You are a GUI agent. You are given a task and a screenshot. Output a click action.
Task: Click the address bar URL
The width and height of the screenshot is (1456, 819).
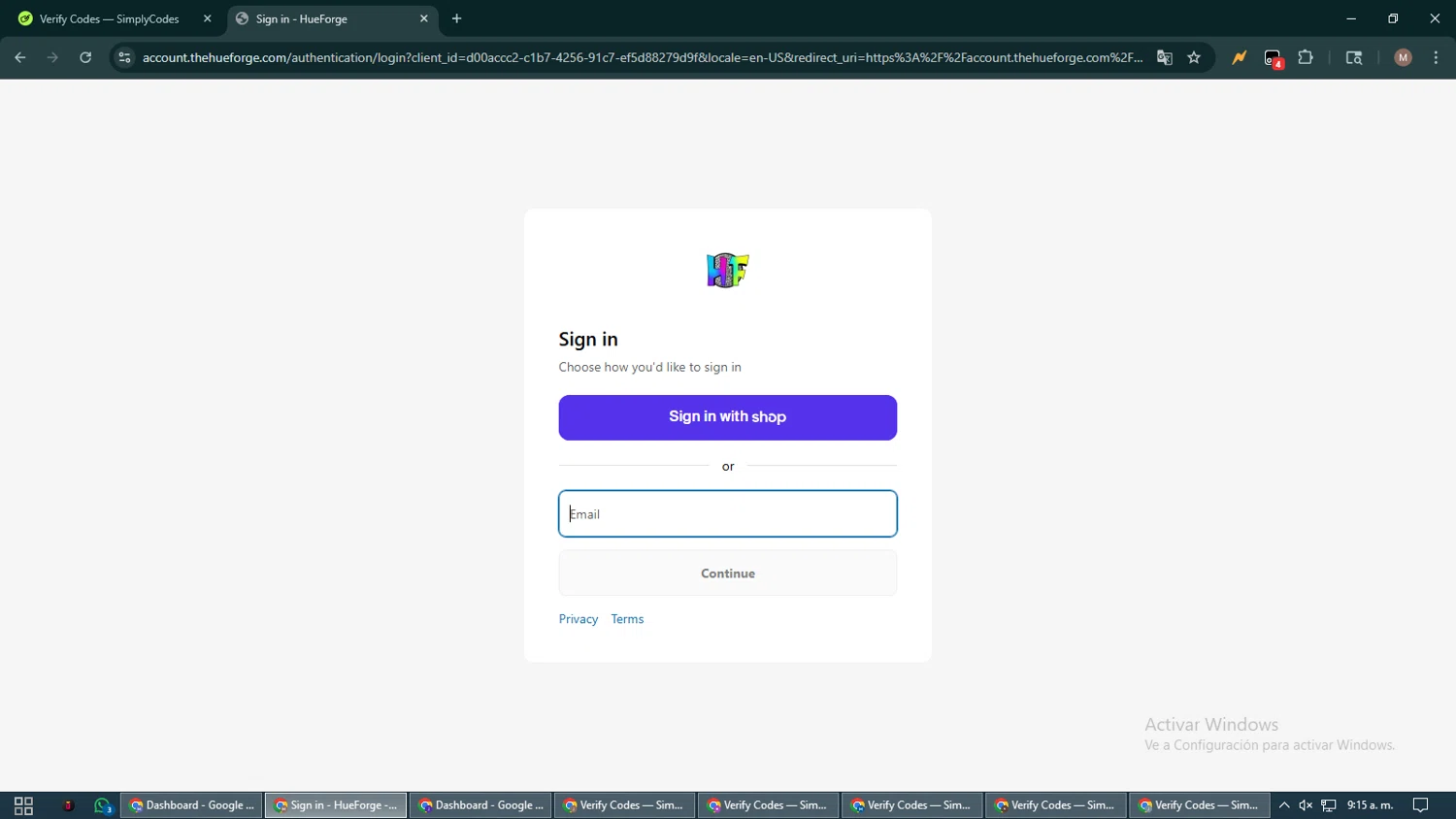(642, 57)
